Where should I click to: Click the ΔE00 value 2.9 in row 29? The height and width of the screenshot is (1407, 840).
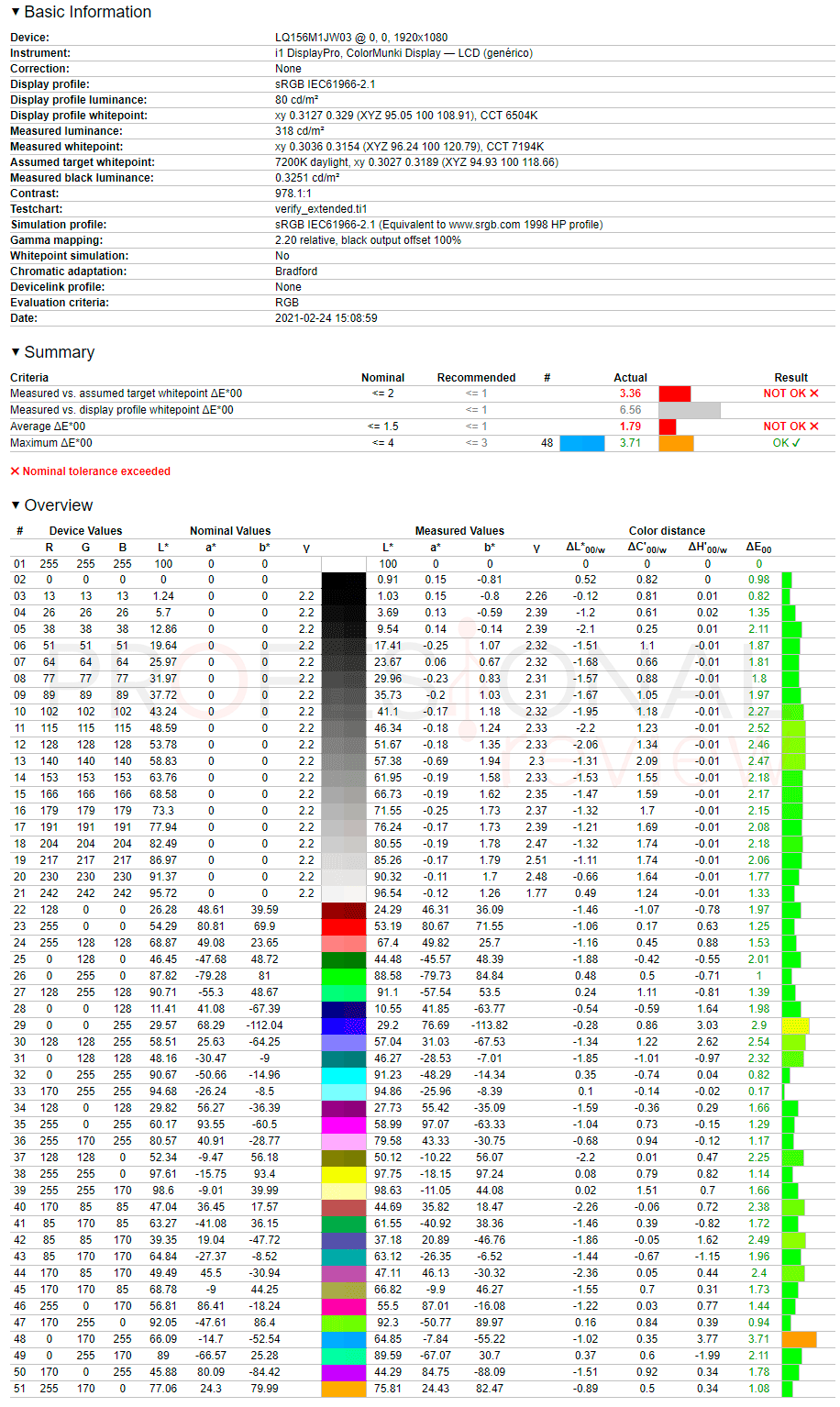(758, 1025)
